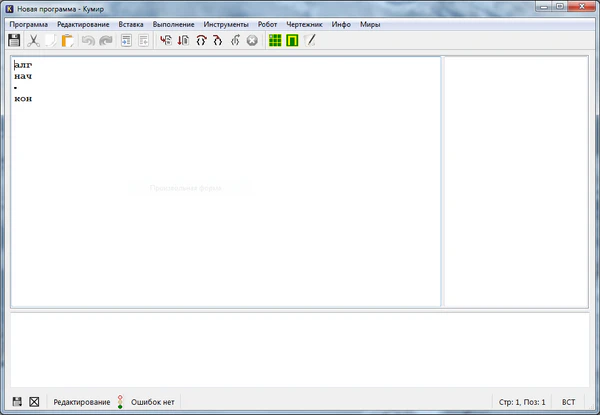This screenshot has height=415, width=600.
Task: Click the code line containing 'нач'
Action: point(24,76)
